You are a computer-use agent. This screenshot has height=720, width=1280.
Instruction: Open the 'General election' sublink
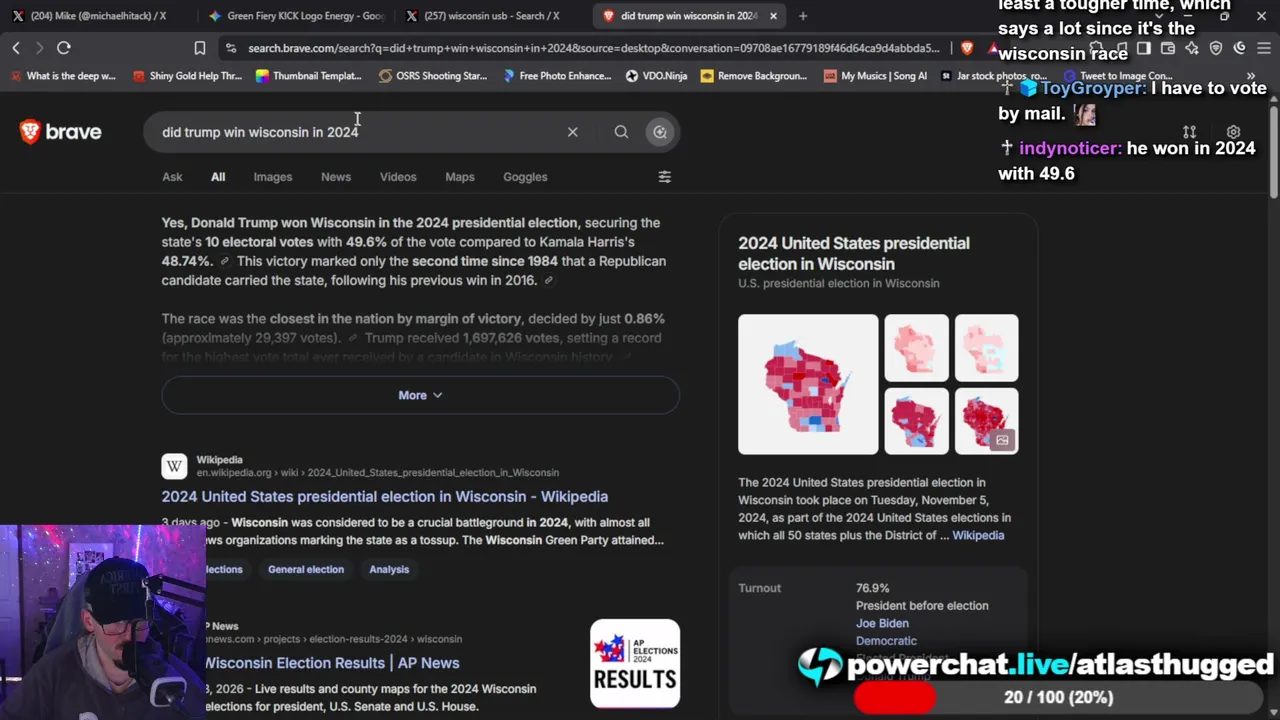click(306, 570)
